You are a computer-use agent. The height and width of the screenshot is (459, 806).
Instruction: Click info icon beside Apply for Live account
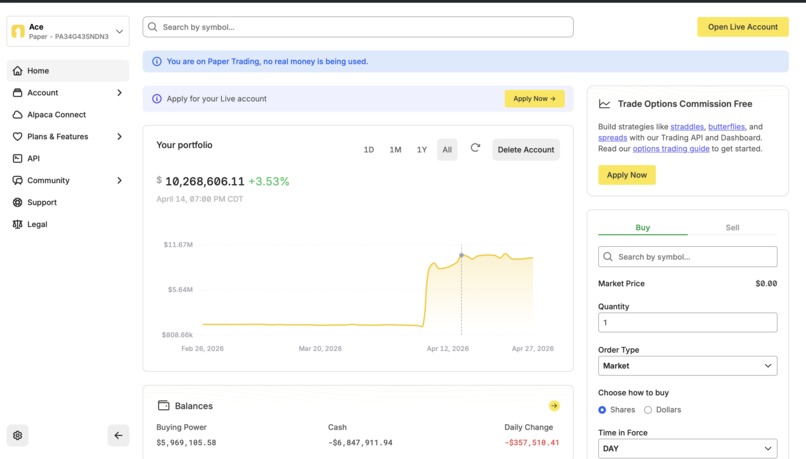157,99
